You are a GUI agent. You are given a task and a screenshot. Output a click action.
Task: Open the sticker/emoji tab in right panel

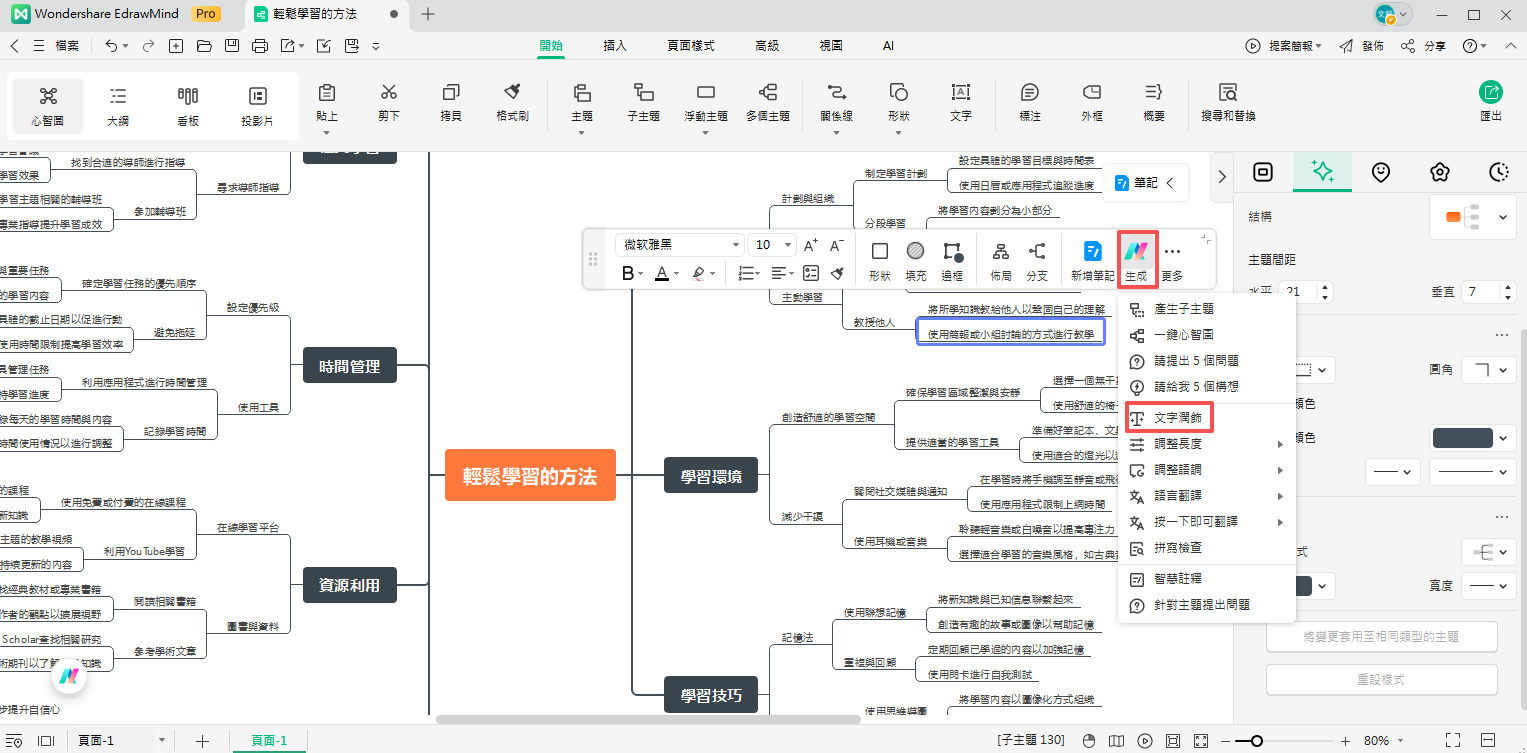point(1381,172)
